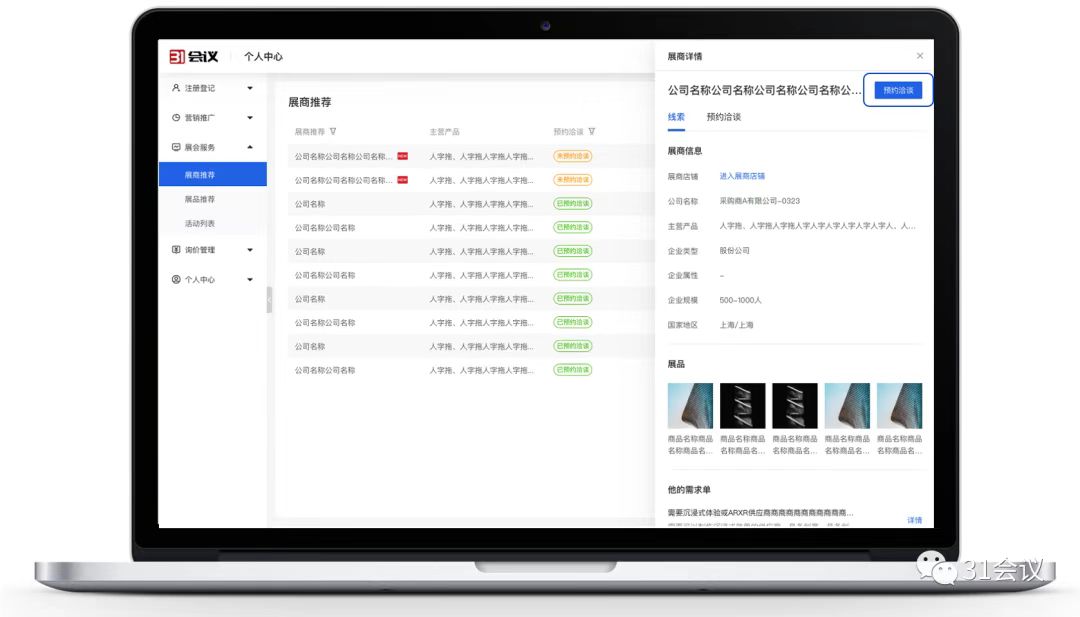This screenshot has width=1080, height=617.
Task: Expand the 注册登记 menu arrow
Action: 250,88
